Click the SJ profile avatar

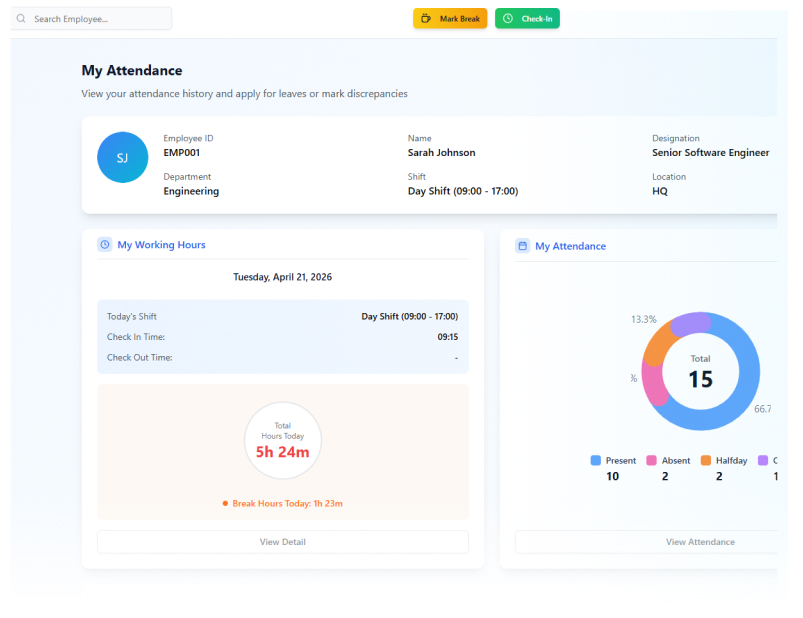click(122, 158)
